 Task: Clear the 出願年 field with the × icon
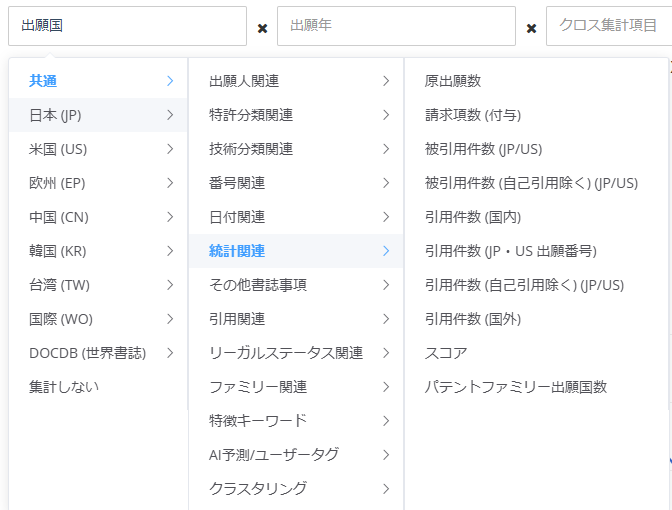point(531,28)
